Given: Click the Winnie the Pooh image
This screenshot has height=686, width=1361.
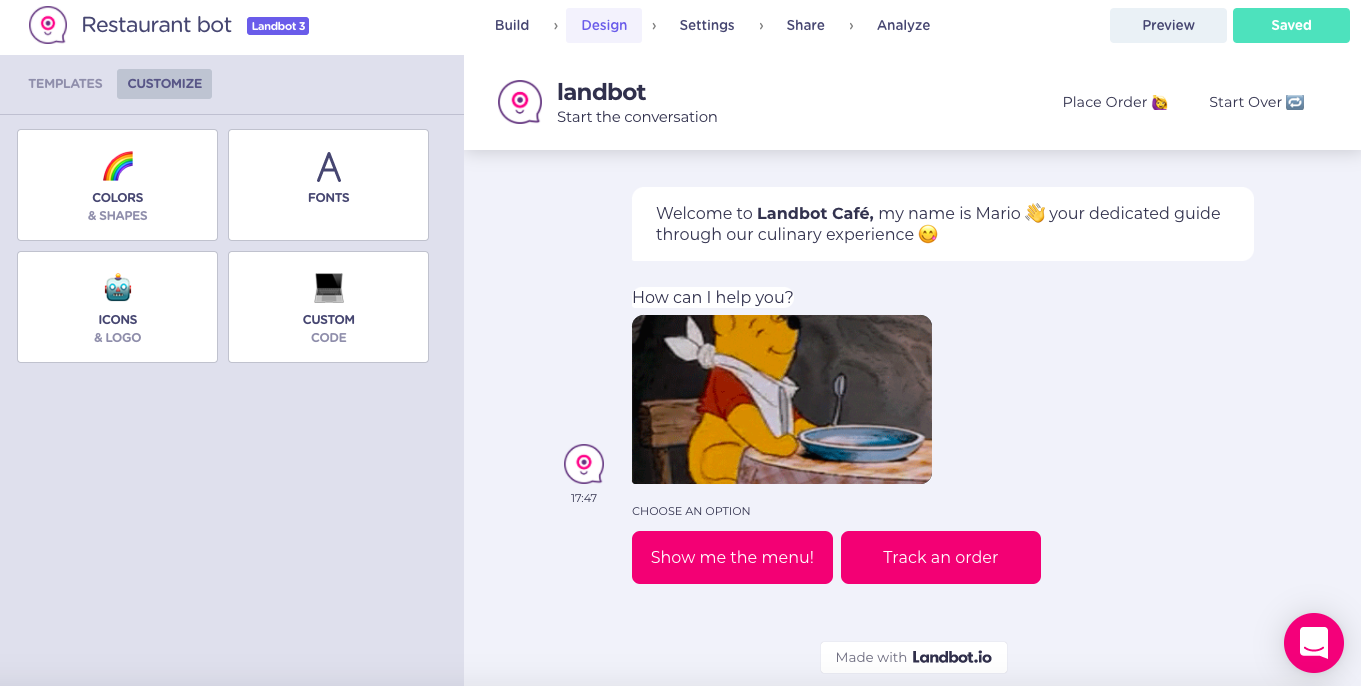Looking at the screenshot, I should 782,399.
